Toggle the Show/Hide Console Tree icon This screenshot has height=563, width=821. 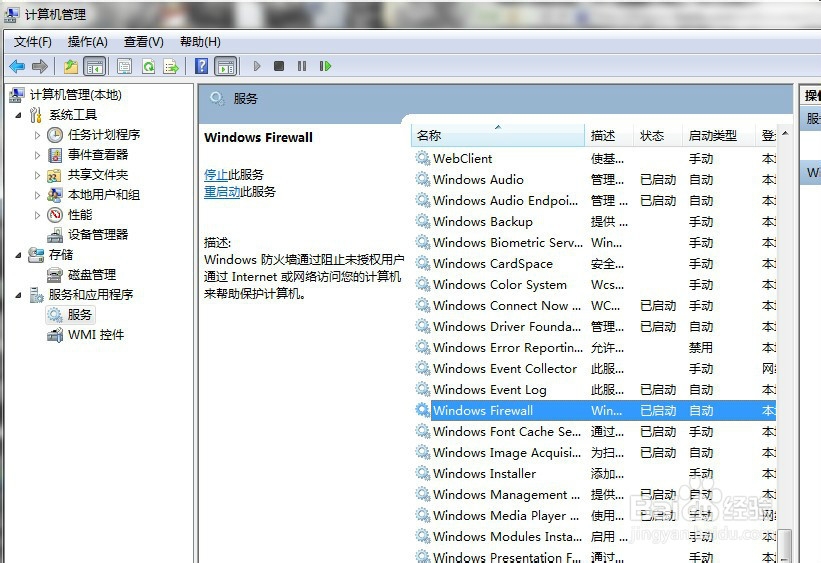[95, 67]
